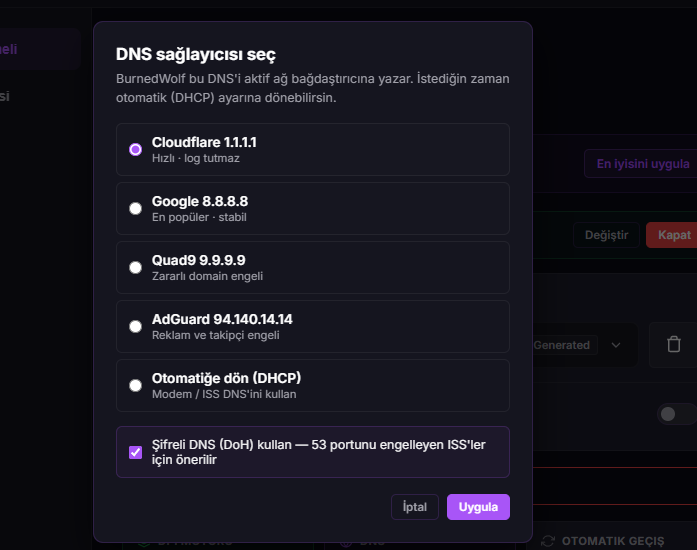Click the trash delete icon
This screenshot has height=550, width=697.
click(673, 345)
